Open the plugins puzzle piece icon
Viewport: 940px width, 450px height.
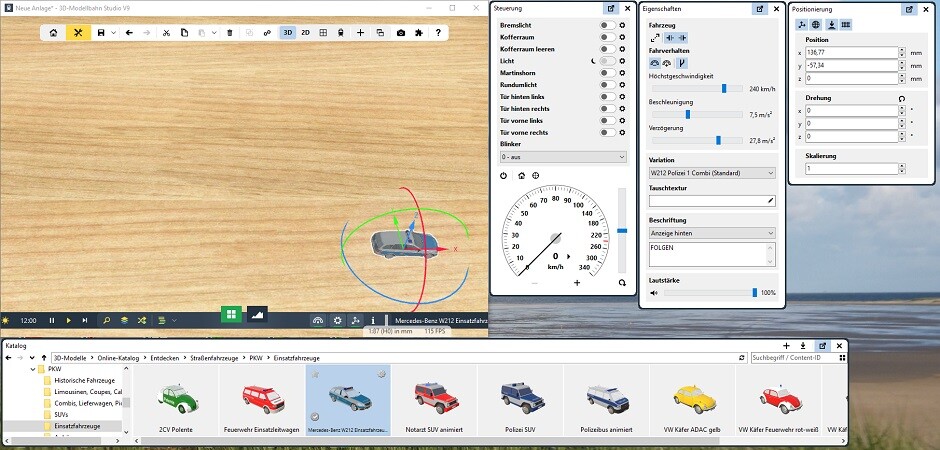(419, 33)
